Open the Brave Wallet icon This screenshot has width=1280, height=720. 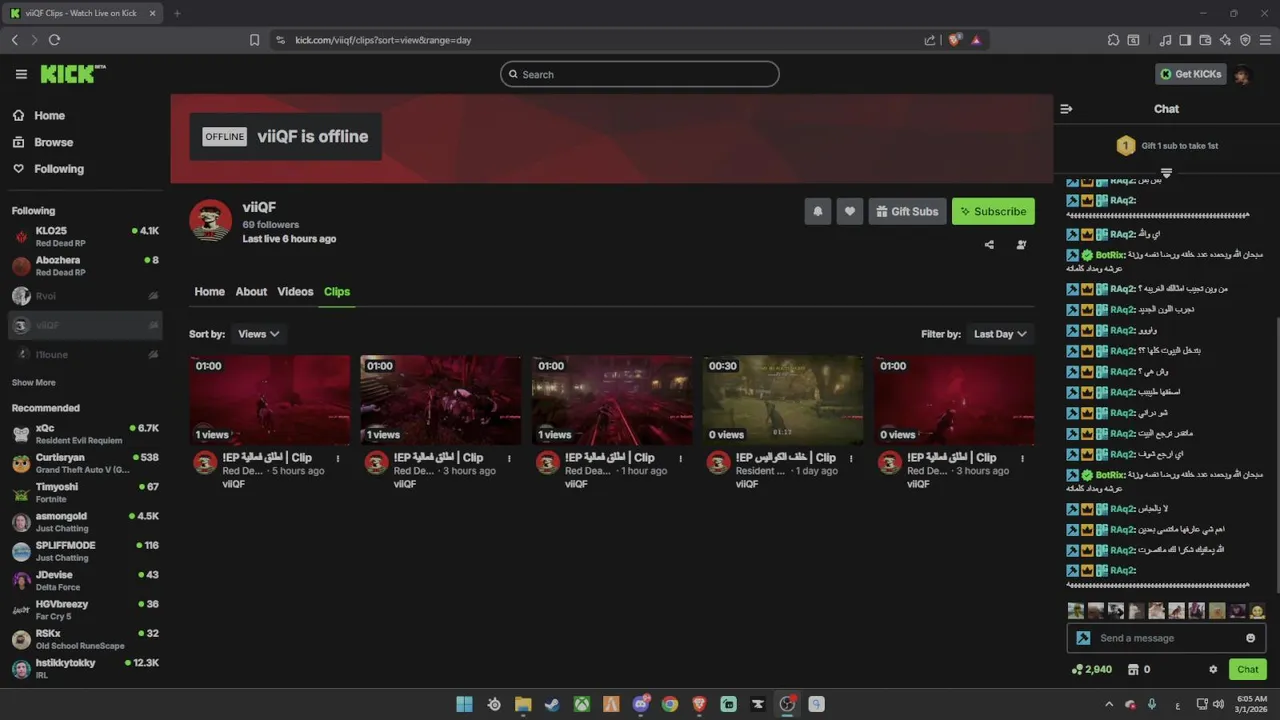(1205, 40)
